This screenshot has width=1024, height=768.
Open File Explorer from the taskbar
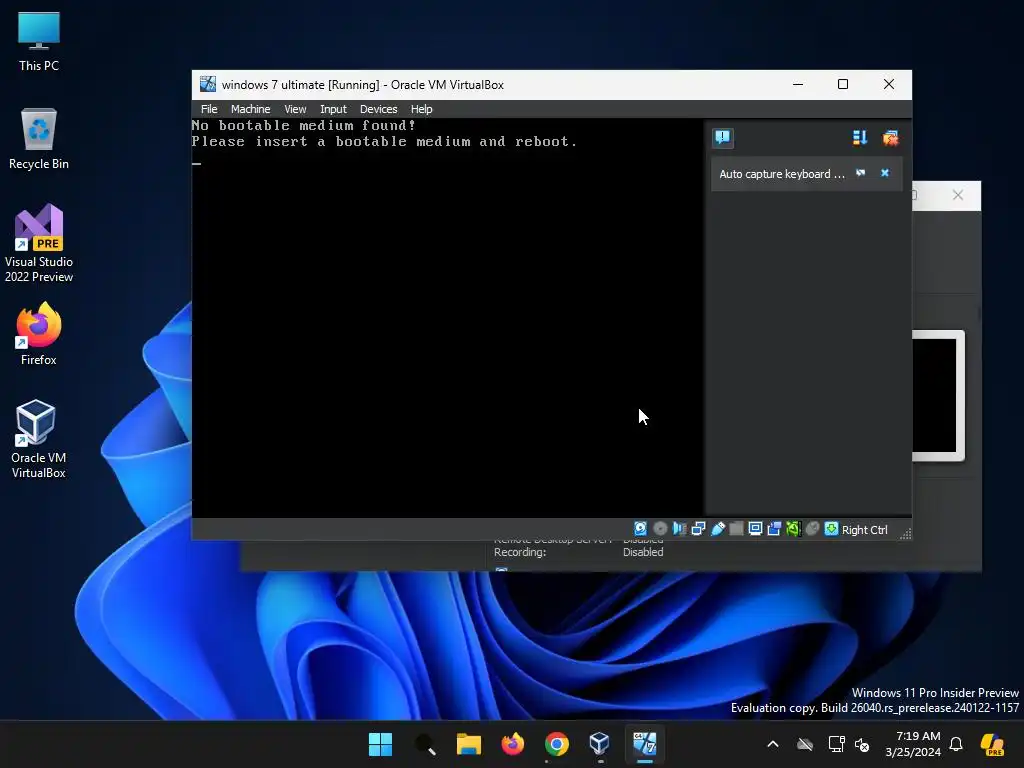click(468, 744)
